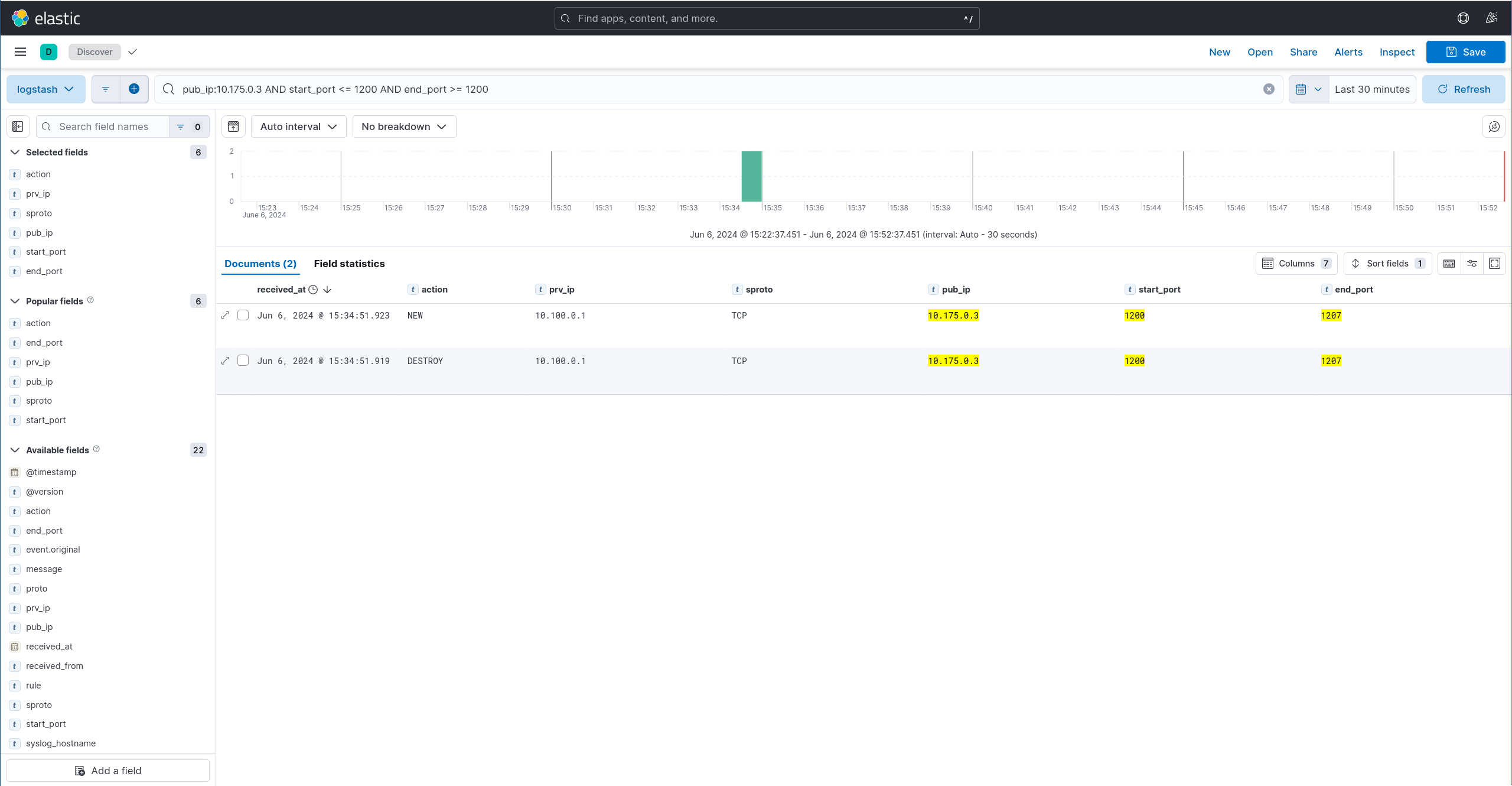Switch to the Documents (2) tab
1512x786 pixels.
click(x=260, y=264)
